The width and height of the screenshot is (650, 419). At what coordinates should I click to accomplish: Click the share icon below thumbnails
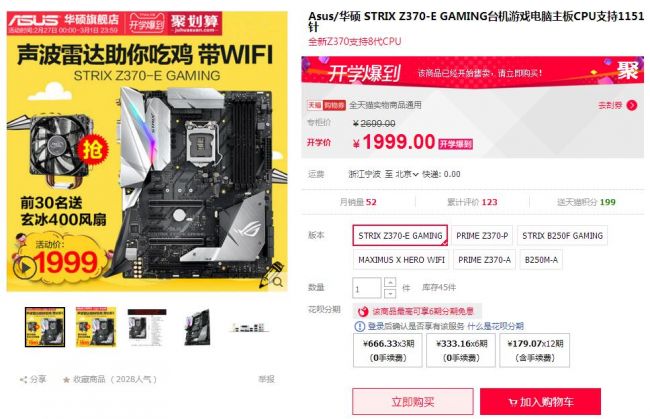point(23,379)
